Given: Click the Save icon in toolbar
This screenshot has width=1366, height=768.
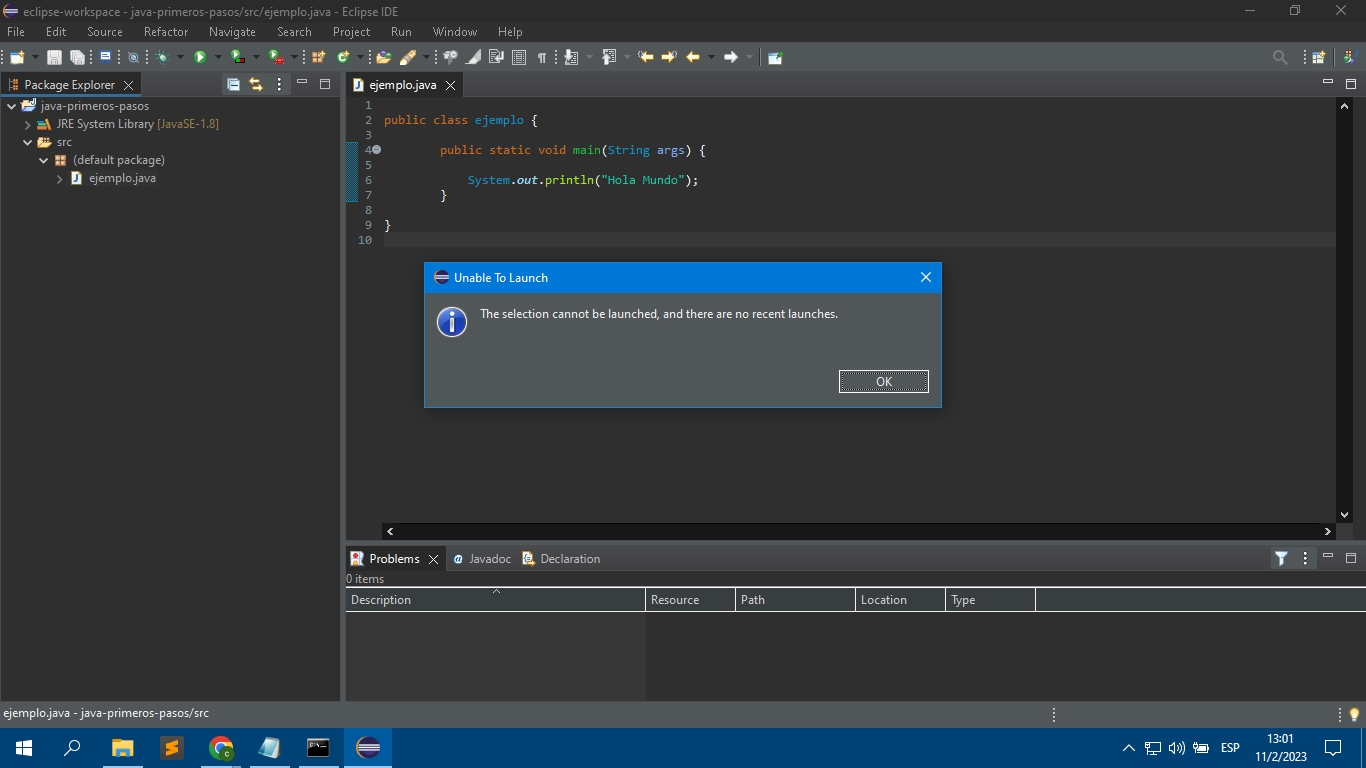Looking at the screenshot, I should 54,57.
